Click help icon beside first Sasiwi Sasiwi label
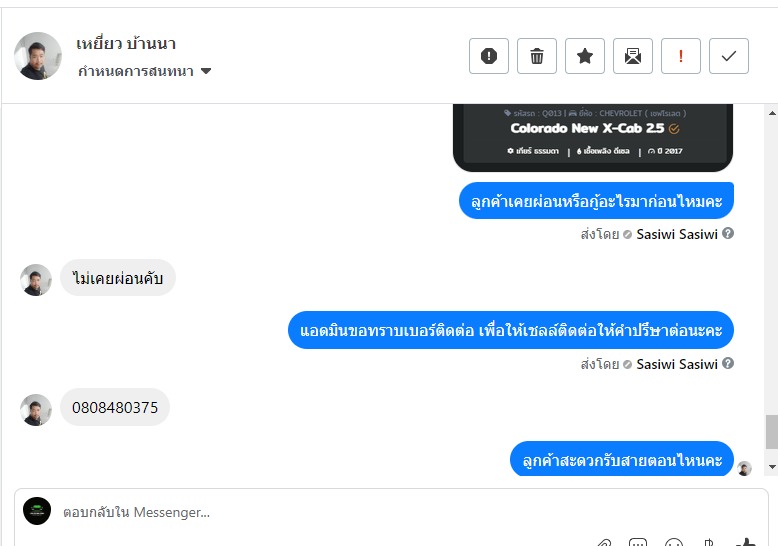Screen dimensions: 778x546 [728, 233]
